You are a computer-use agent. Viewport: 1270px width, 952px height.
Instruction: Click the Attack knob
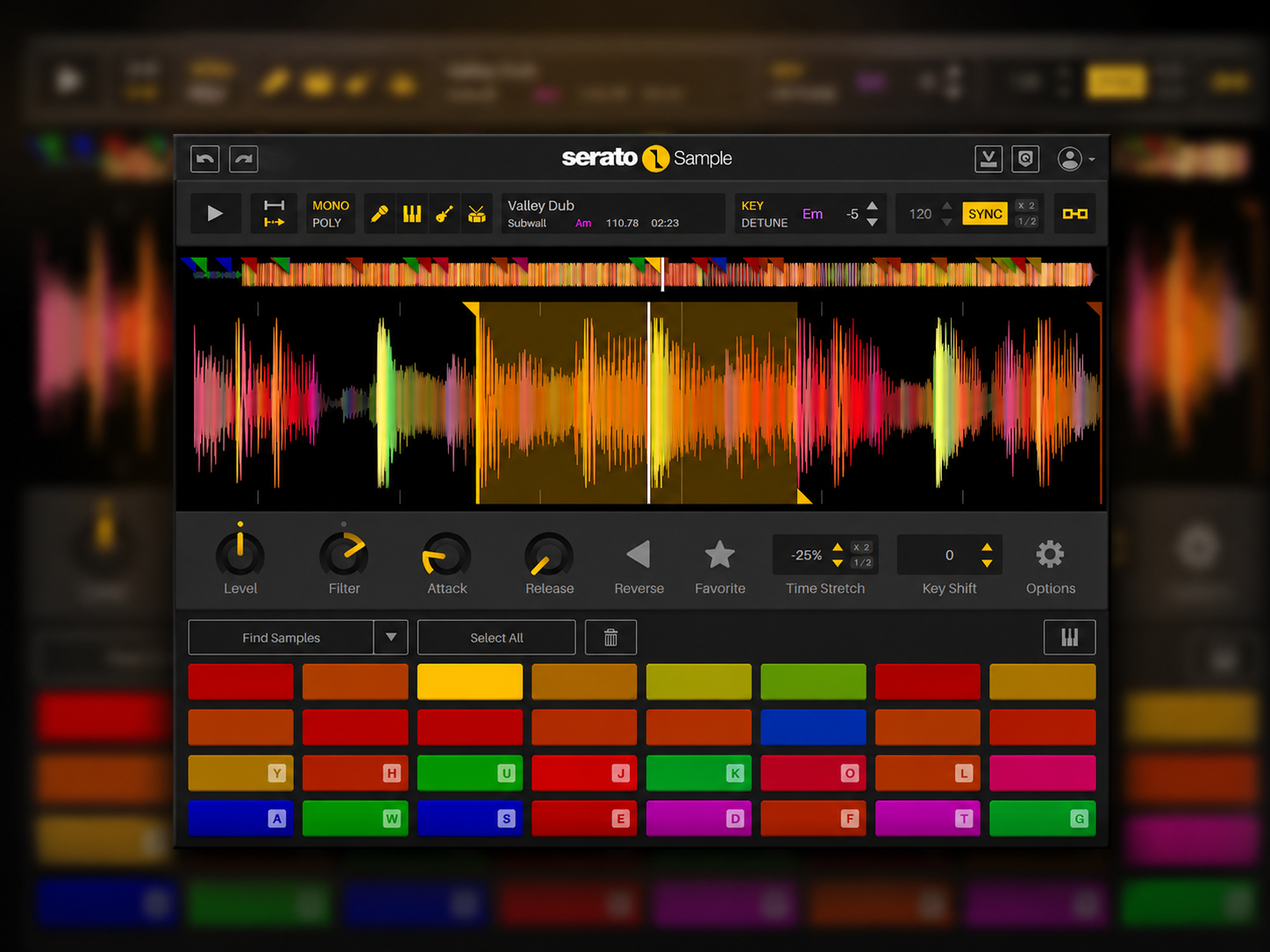pos(446,554)
